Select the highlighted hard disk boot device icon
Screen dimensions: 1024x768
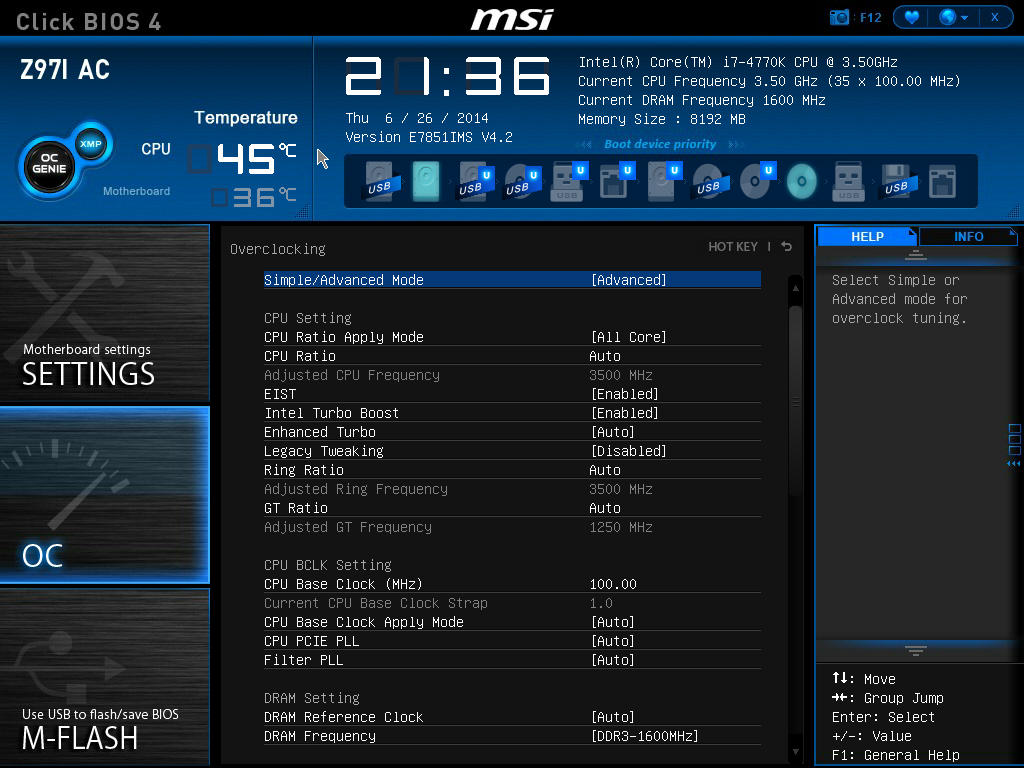pyautogui.click(x=426, y=181)
